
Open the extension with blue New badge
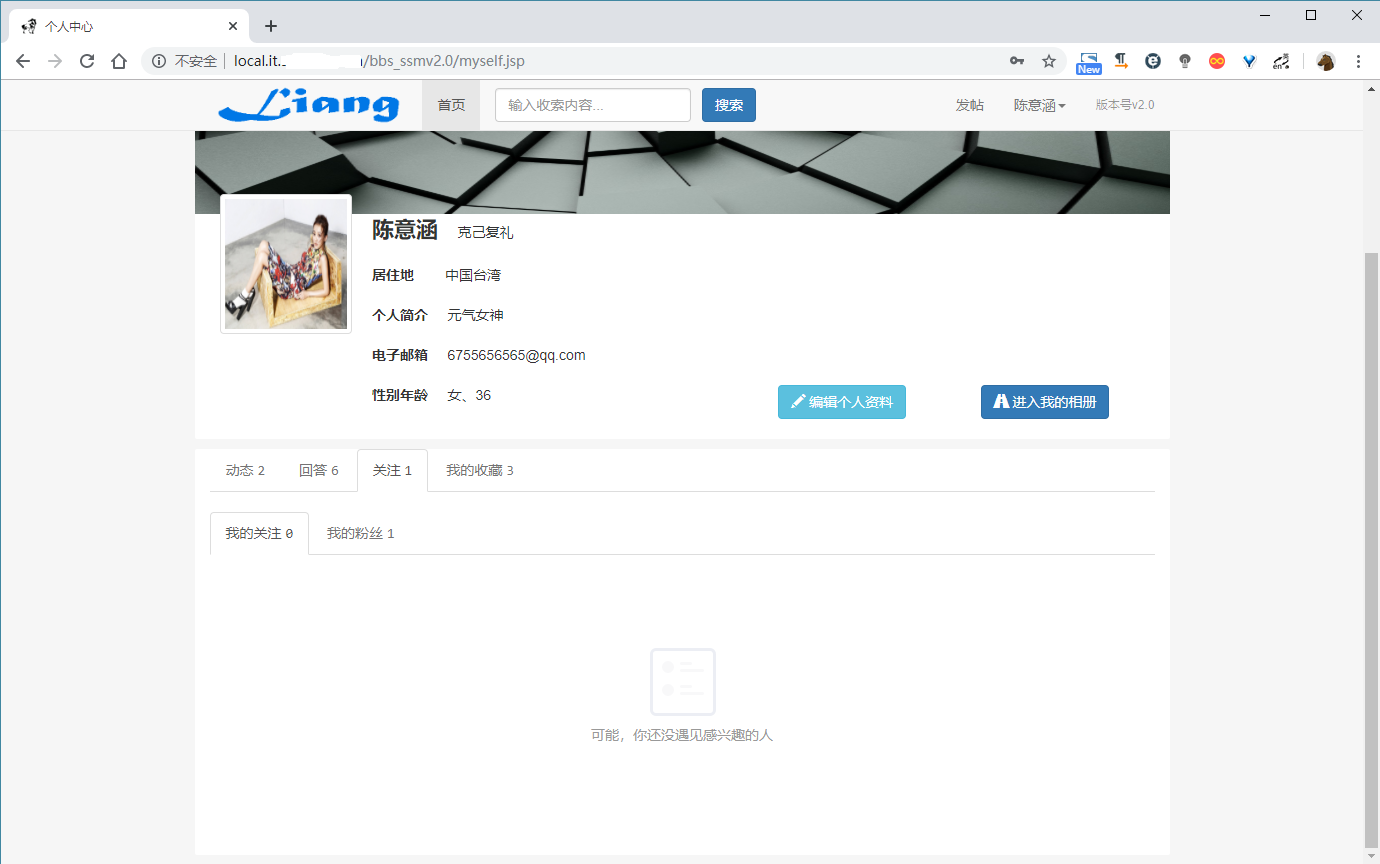tap(1089, 62)
